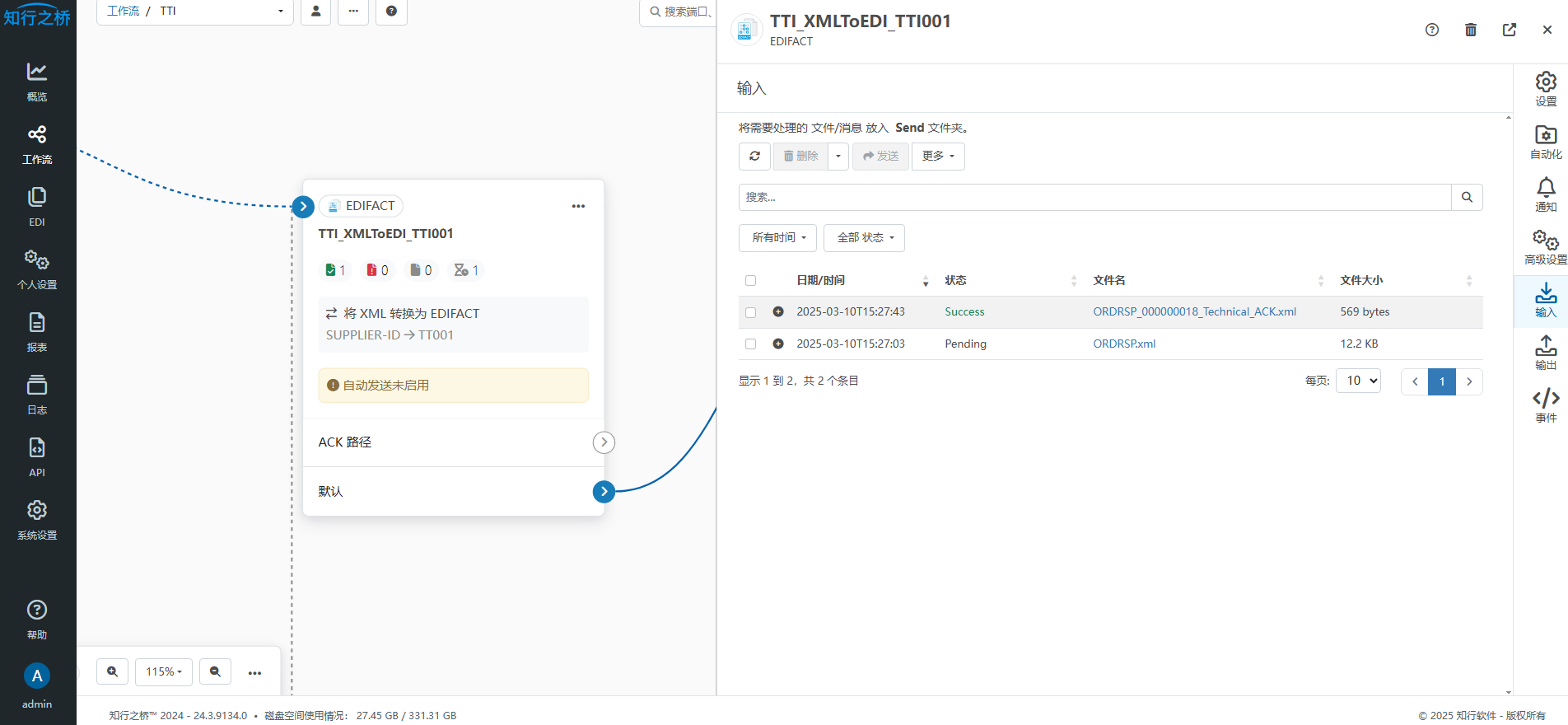The height and width of the screenshot is (725, 1568).
Task: Open the 事件 events code icon
Action: tap(1545, 405)
